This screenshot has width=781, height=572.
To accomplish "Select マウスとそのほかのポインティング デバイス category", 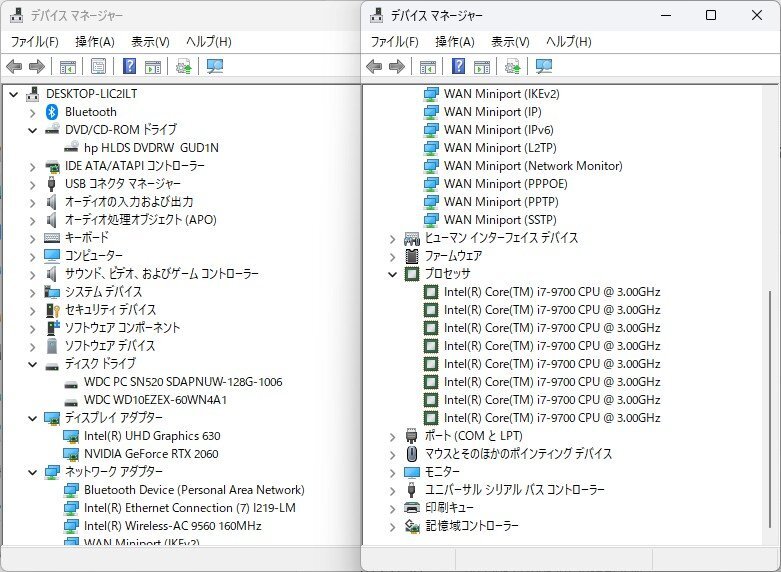I will tap(518, 454).
